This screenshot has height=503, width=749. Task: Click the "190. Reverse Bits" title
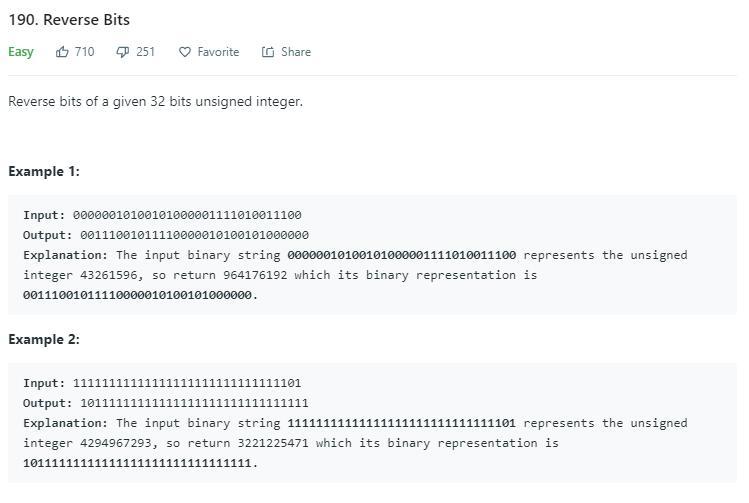coord(69,20)
